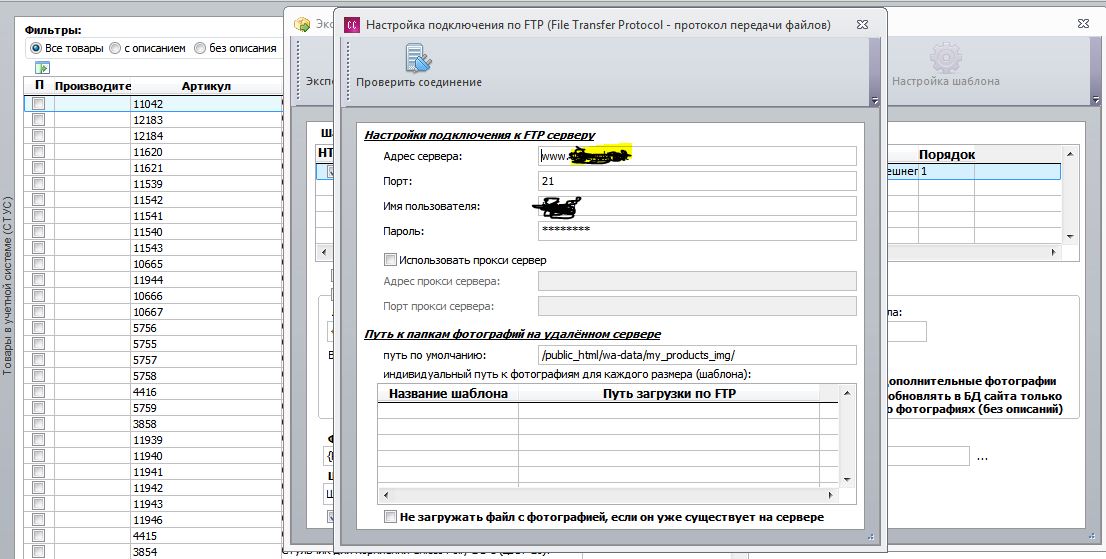Select the без описания filter radio button
1106x559 pixels.
200,49
